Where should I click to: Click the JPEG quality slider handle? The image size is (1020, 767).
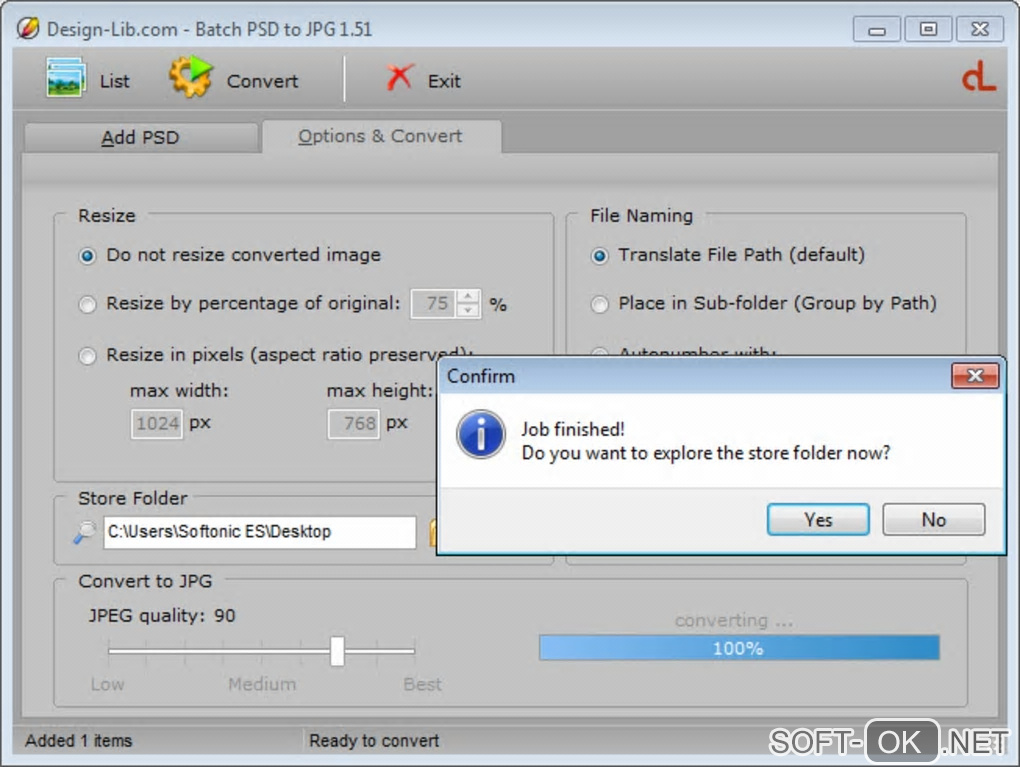pos(337,651)
